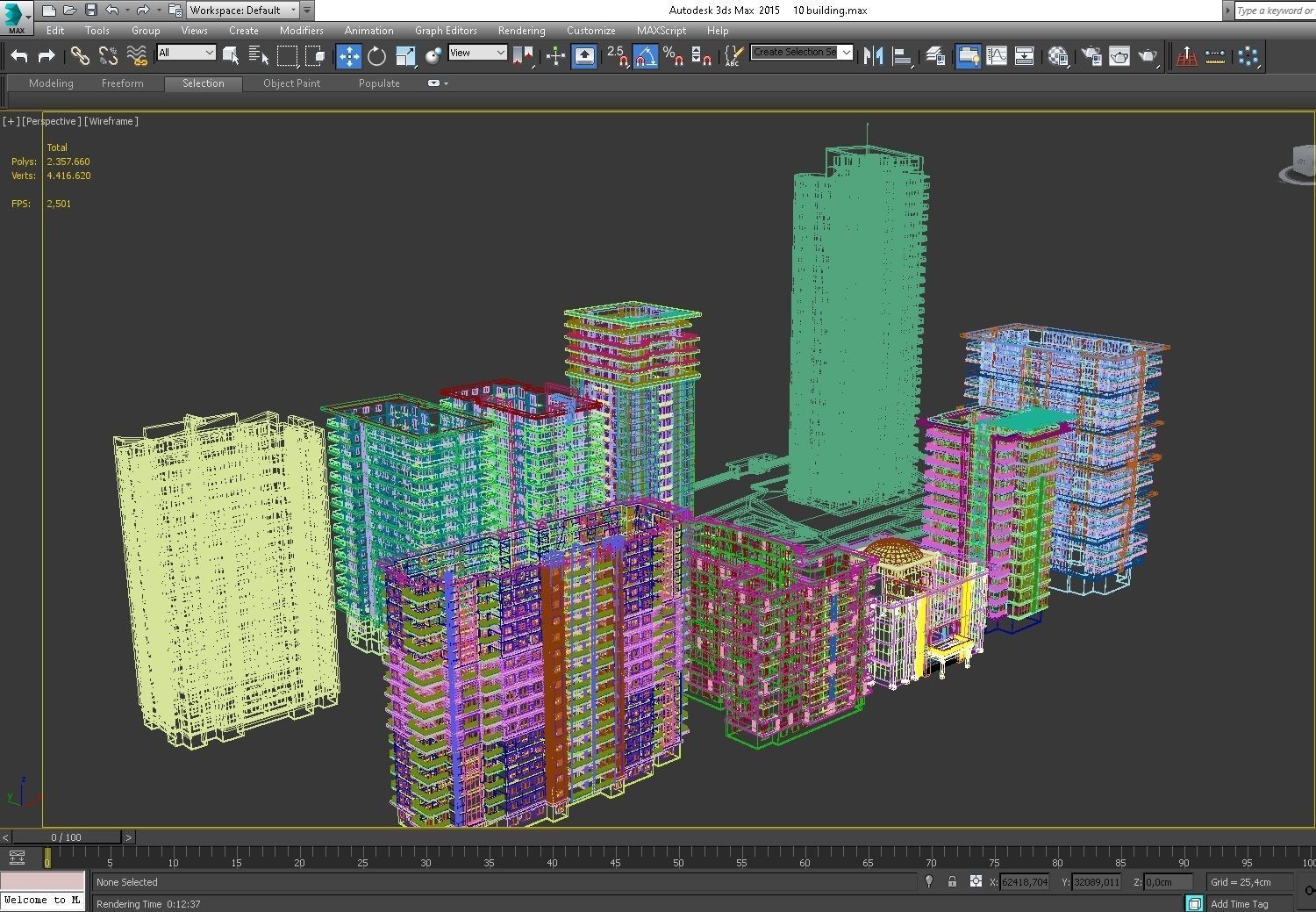1316x912 pixels.
Task: Open the 3ds Max application menu logo
Action: coord(16,17)
